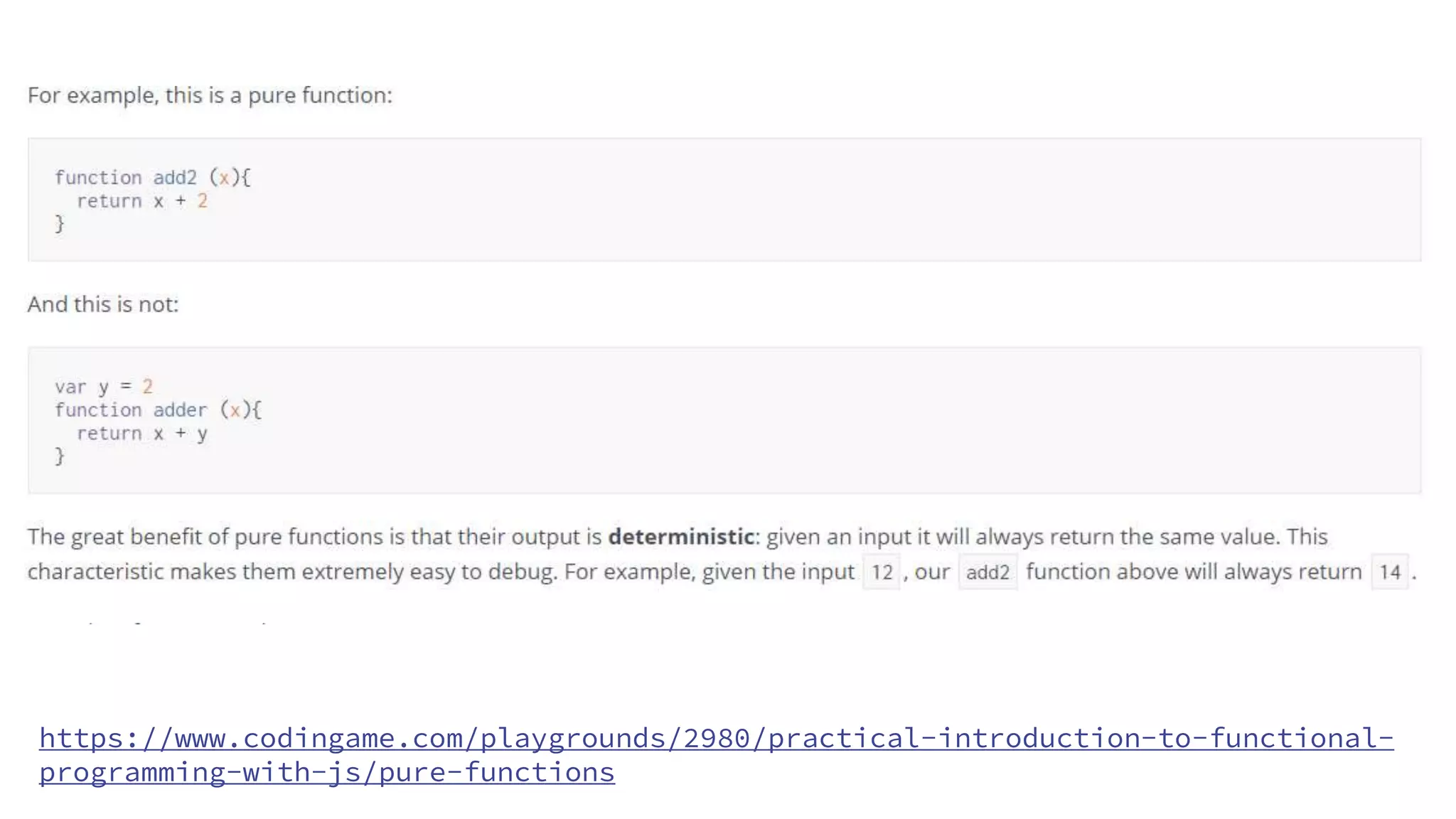Click the inline code value '14'
The width and height of the screenshot is (1456, 819).
point(1389,572)
